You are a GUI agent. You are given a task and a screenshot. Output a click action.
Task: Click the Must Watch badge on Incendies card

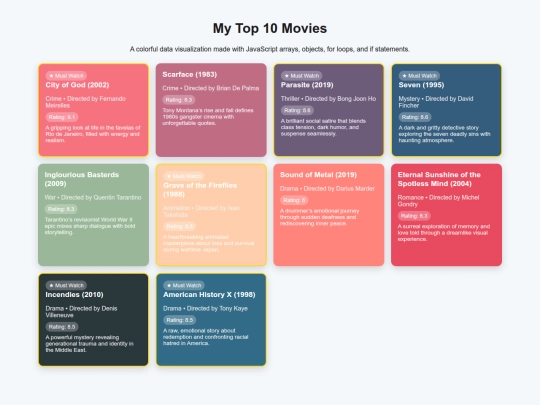point(66,285)
